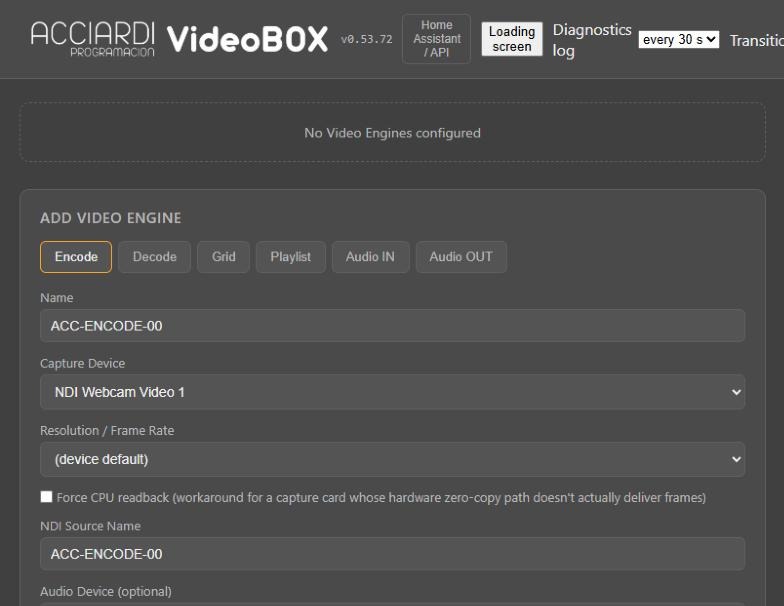Viewport: 784px width, 606px height.
Task: Click the Loading screen button
Action: (x=512, y=39)
